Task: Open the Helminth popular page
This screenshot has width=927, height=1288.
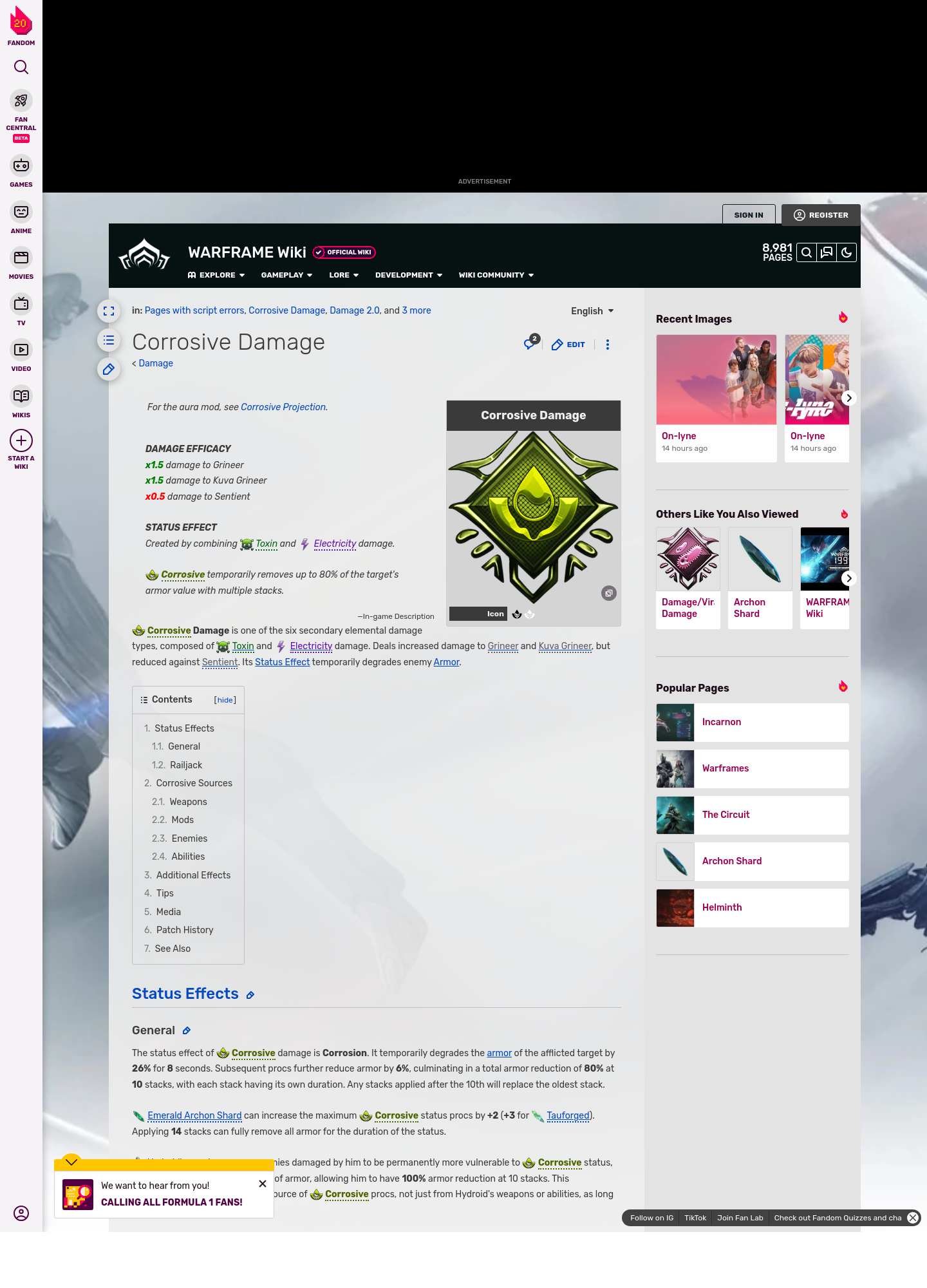Action: 753,908
